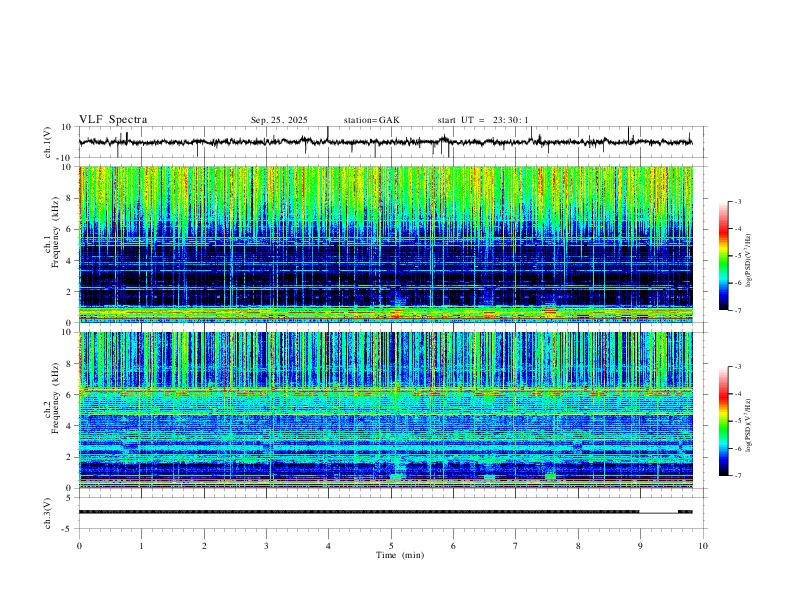Image resolution: width=792 pixels, height=612 pixels.
Task: Click the "ch.3(V)" axis label
Action: tap(48, 513)
